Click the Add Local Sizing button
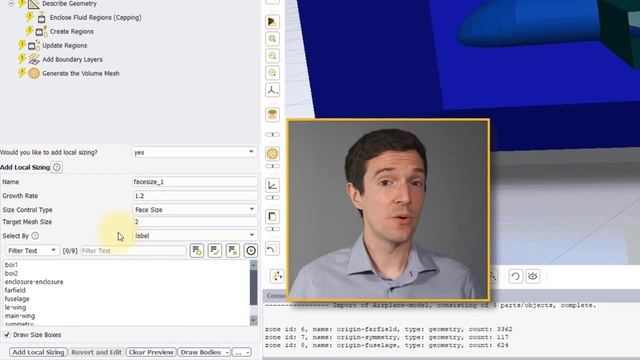This screenshot has height=360, width=640. tap(38, 352)
